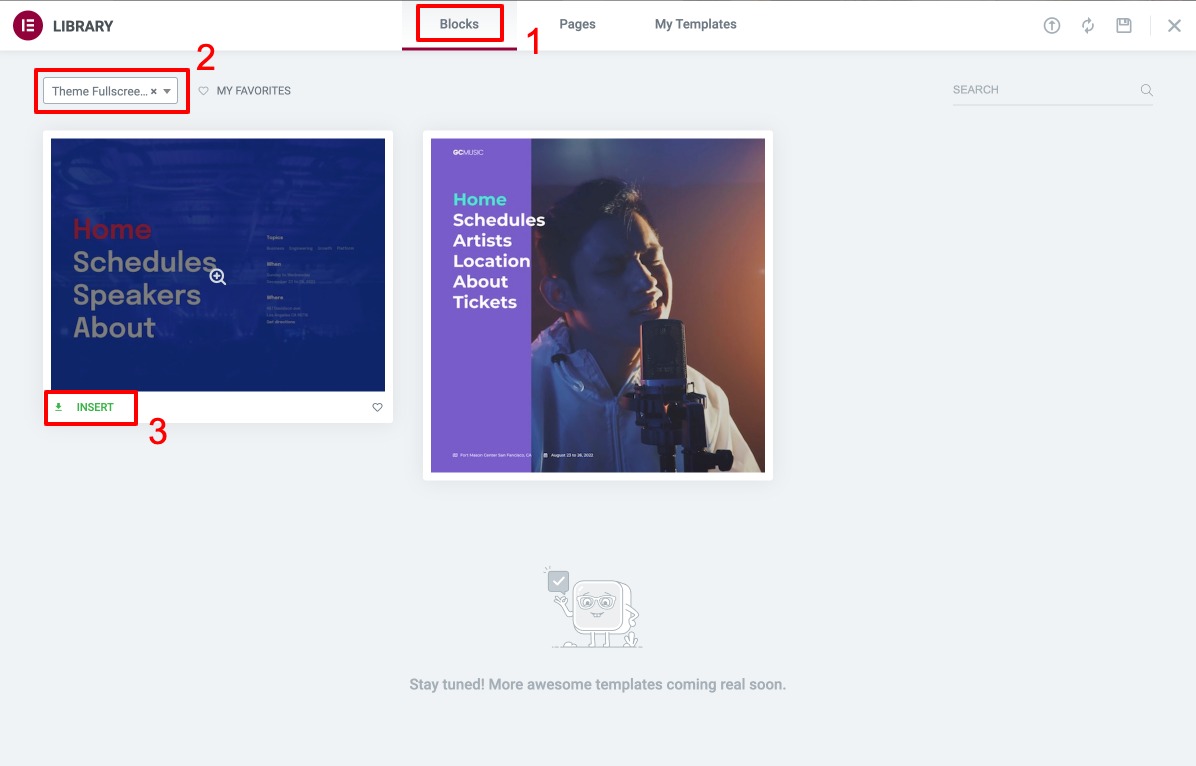Clear the Theme Fullscreen filter with its x
The height and width of the screenshot is (766, 1196).
point(153,90)
